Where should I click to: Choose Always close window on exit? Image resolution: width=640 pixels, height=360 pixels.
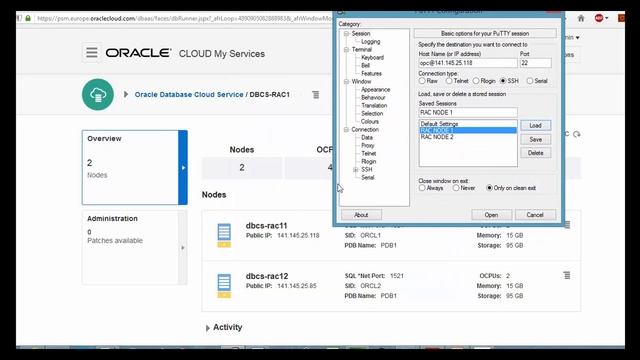[422, 188]
